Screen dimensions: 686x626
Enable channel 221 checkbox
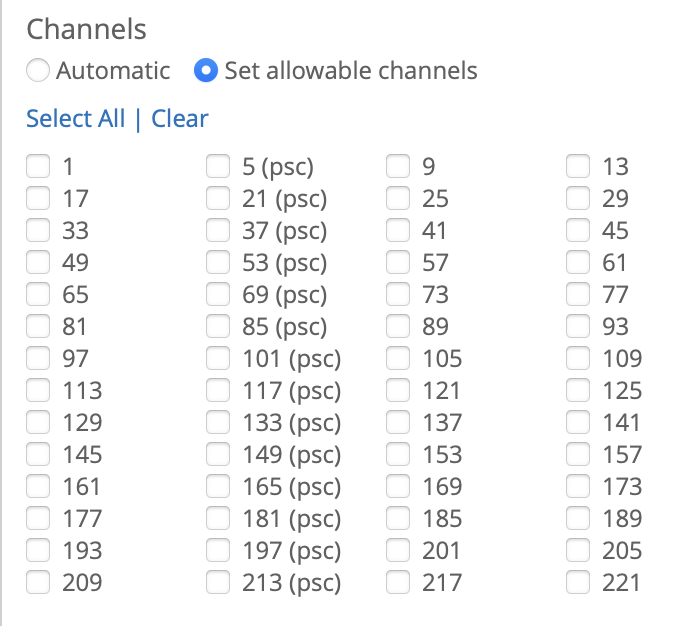pyautogui.click(x=578, y=583)
